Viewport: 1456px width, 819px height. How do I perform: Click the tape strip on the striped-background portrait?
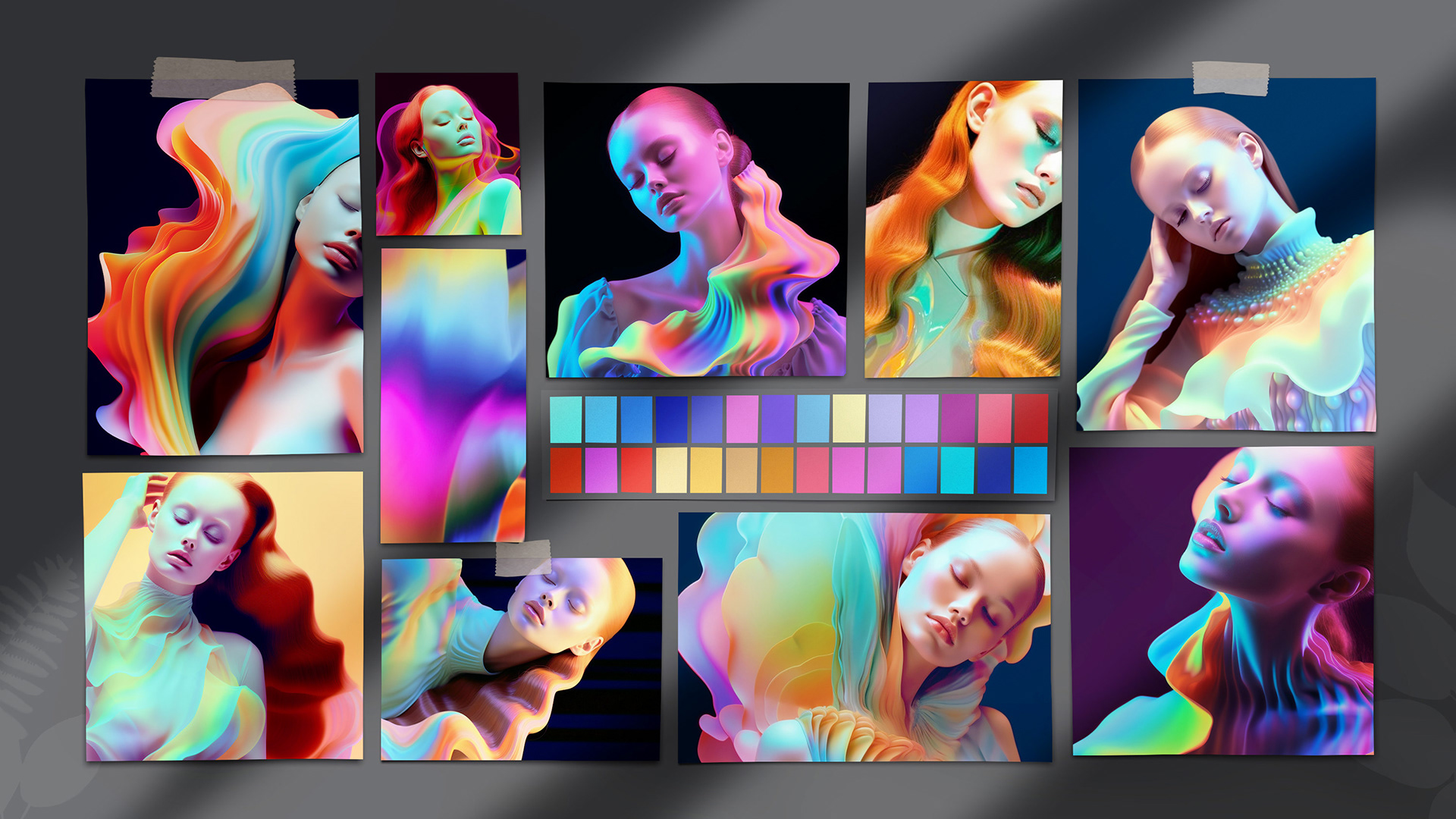[523, 558]
